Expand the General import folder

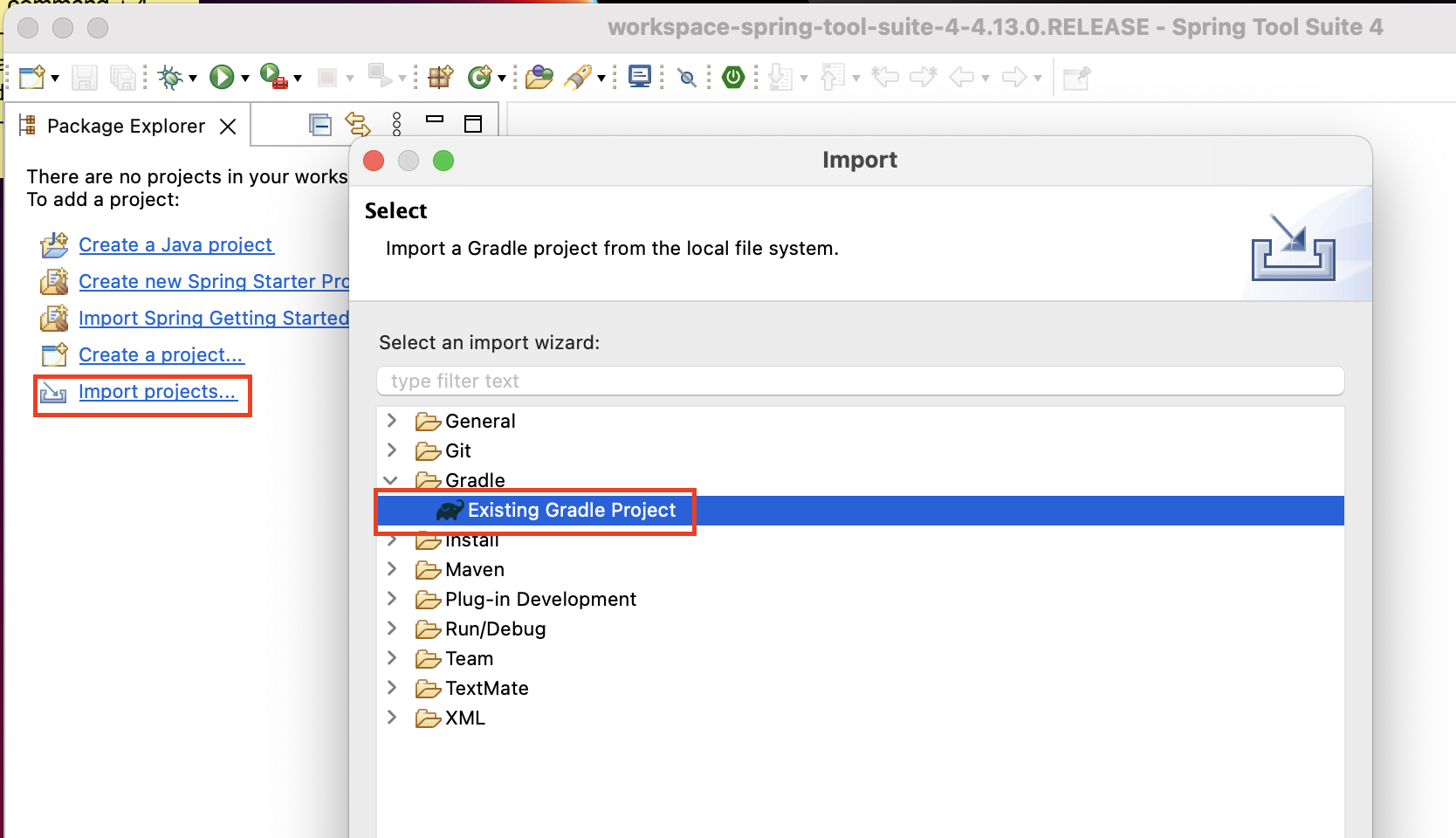[x=392, y=421]
